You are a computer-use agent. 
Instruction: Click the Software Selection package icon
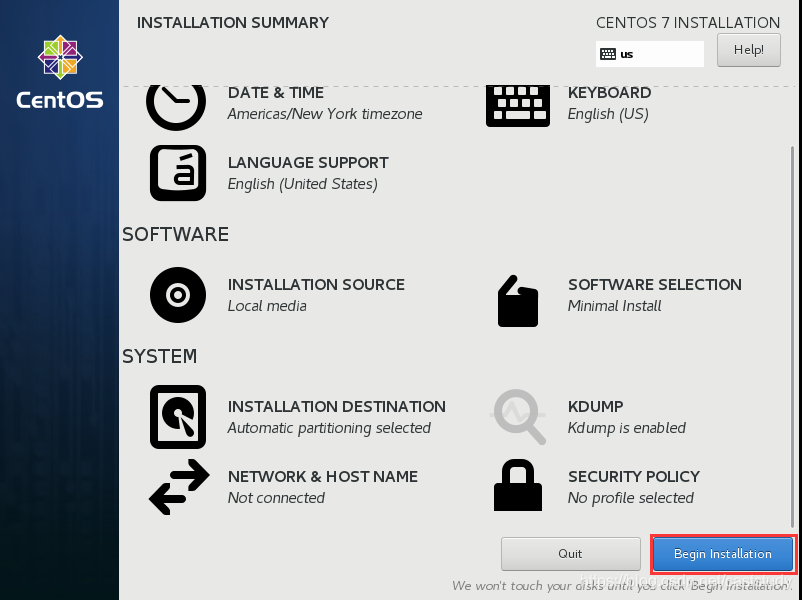pyautogui.click(x=518, y=301)
